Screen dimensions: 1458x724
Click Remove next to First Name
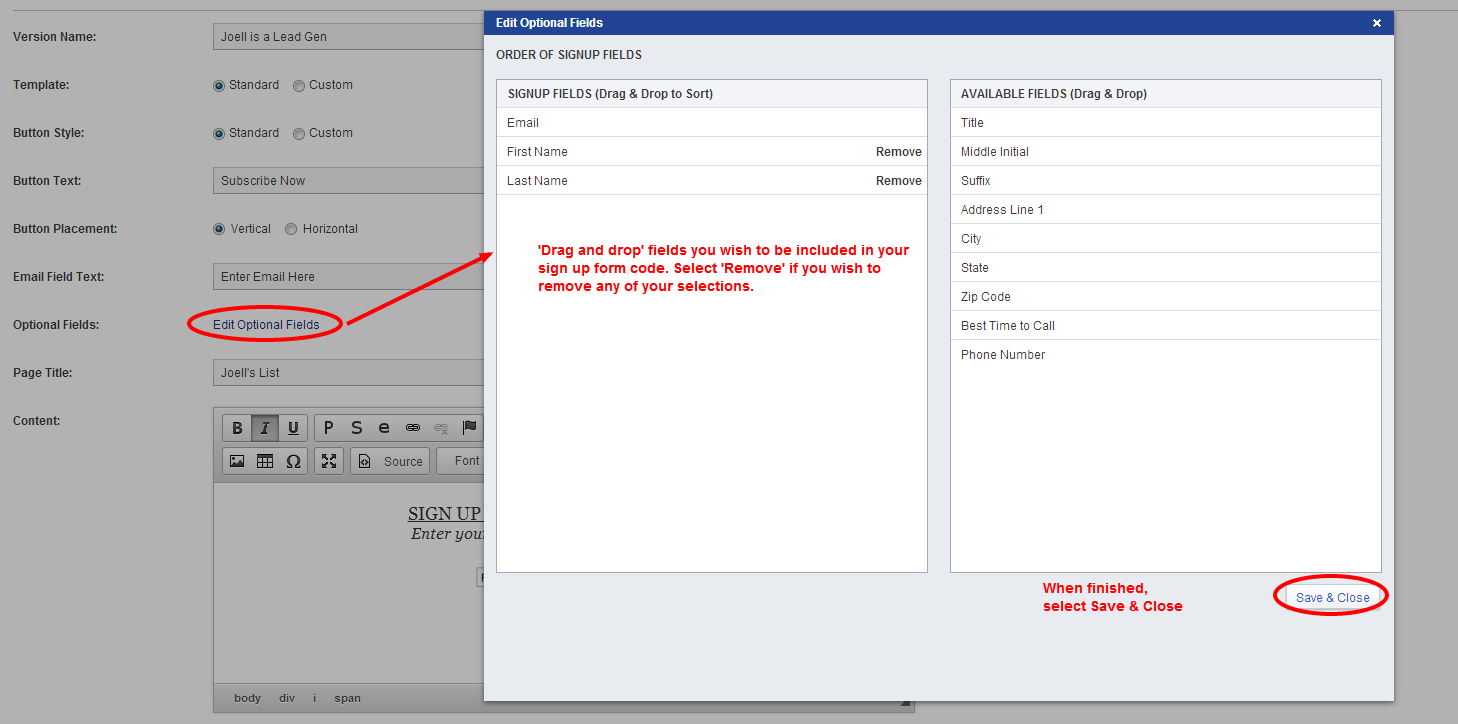click(899, 152)
